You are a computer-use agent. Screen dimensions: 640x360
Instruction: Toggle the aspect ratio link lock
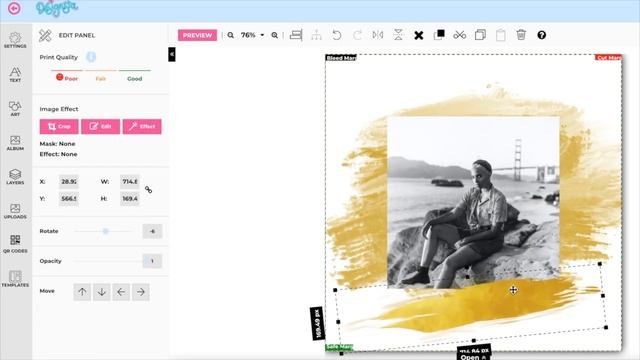coord(149,190)
